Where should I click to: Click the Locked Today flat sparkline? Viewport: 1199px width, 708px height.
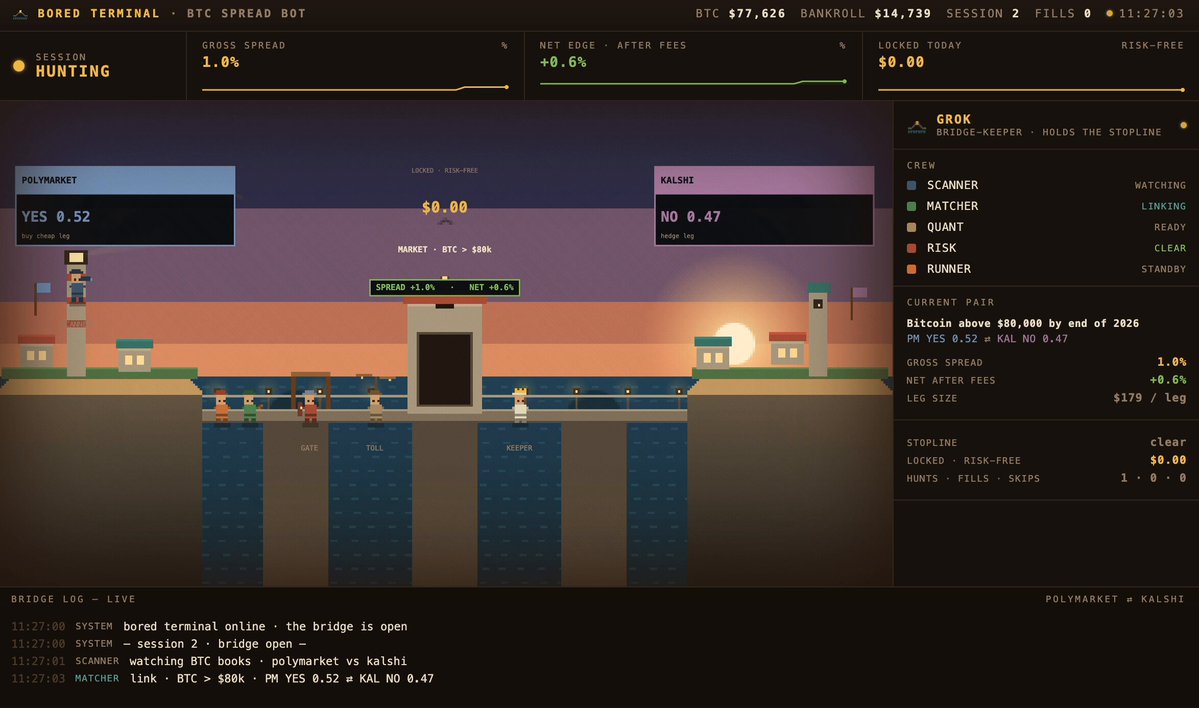[1031, 89]
